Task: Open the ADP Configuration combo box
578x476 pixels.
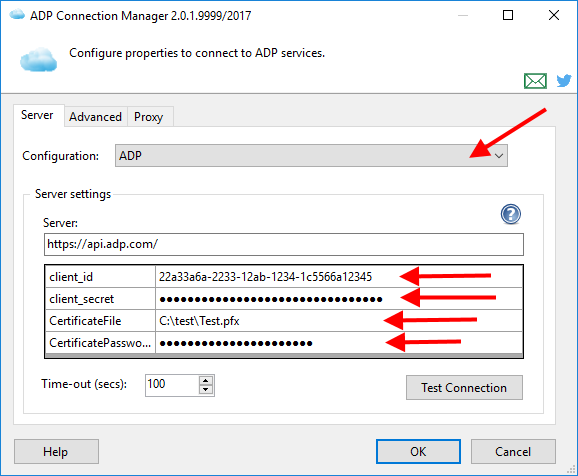Action: (x=311, y=156)
